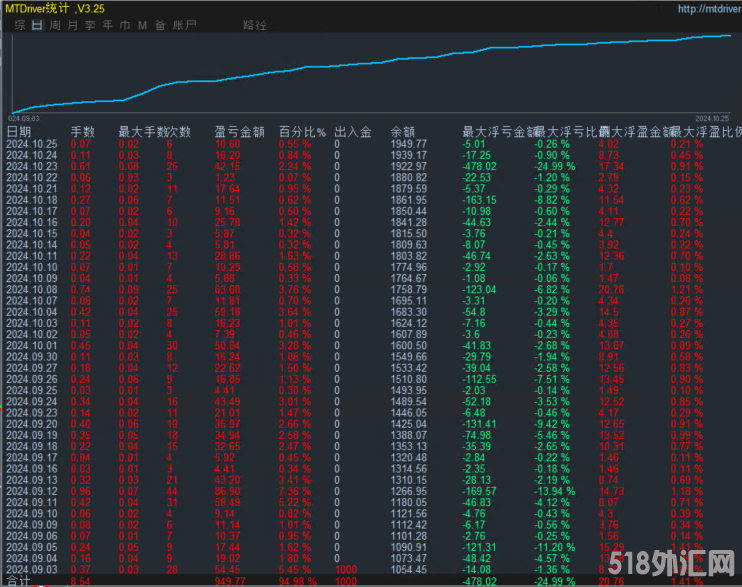Click the 百分比% column header
Screen dimensions: 742x587
pyautogui.click(x=302, y=131)
